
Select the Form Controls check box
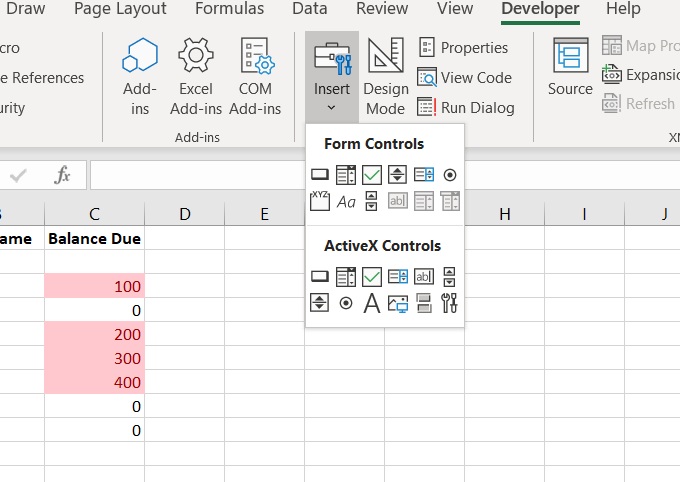pos(372,175)
